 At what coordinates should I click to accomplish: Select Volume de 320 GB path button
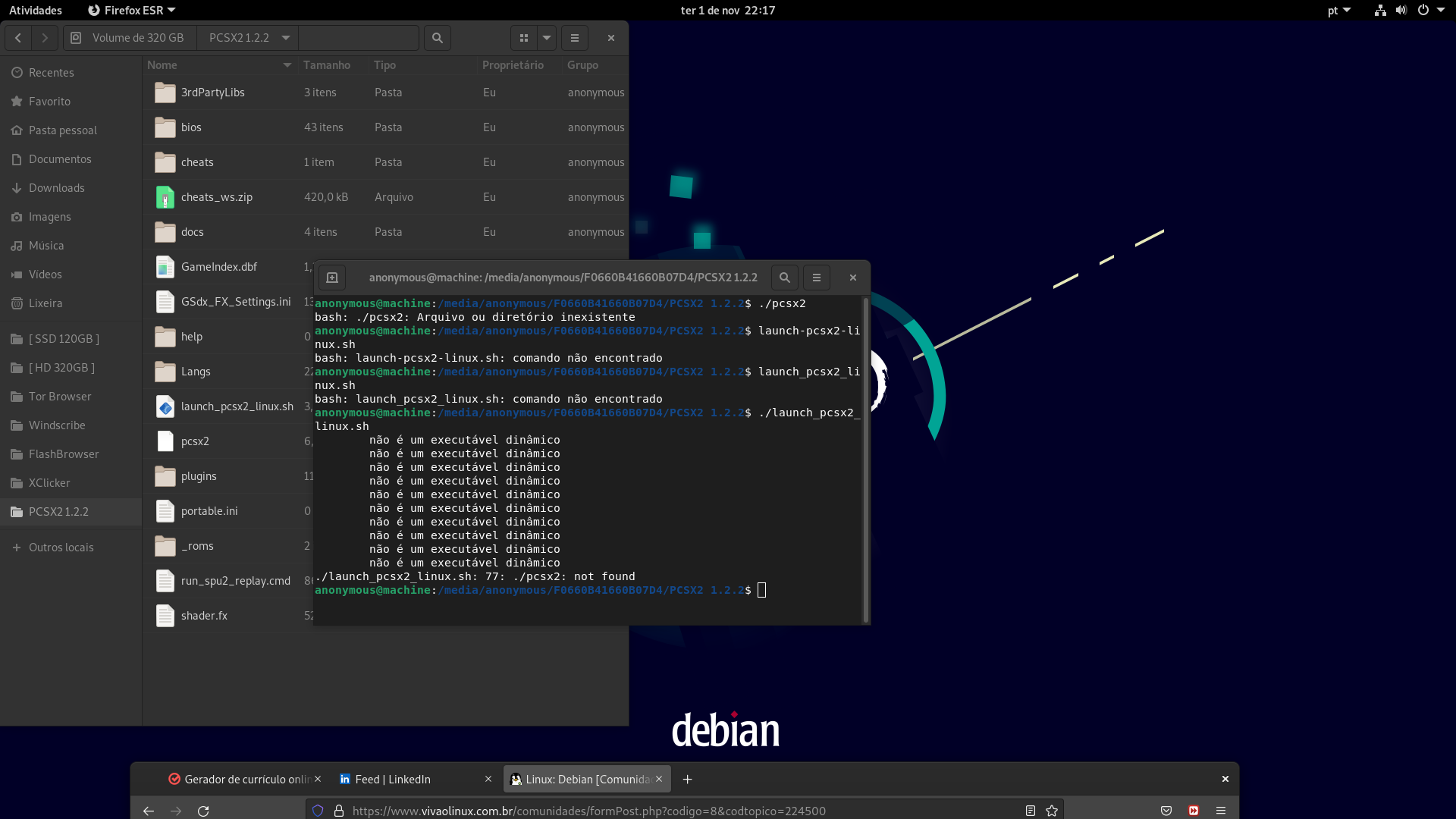pyautogui.click(x=130, y=38)
